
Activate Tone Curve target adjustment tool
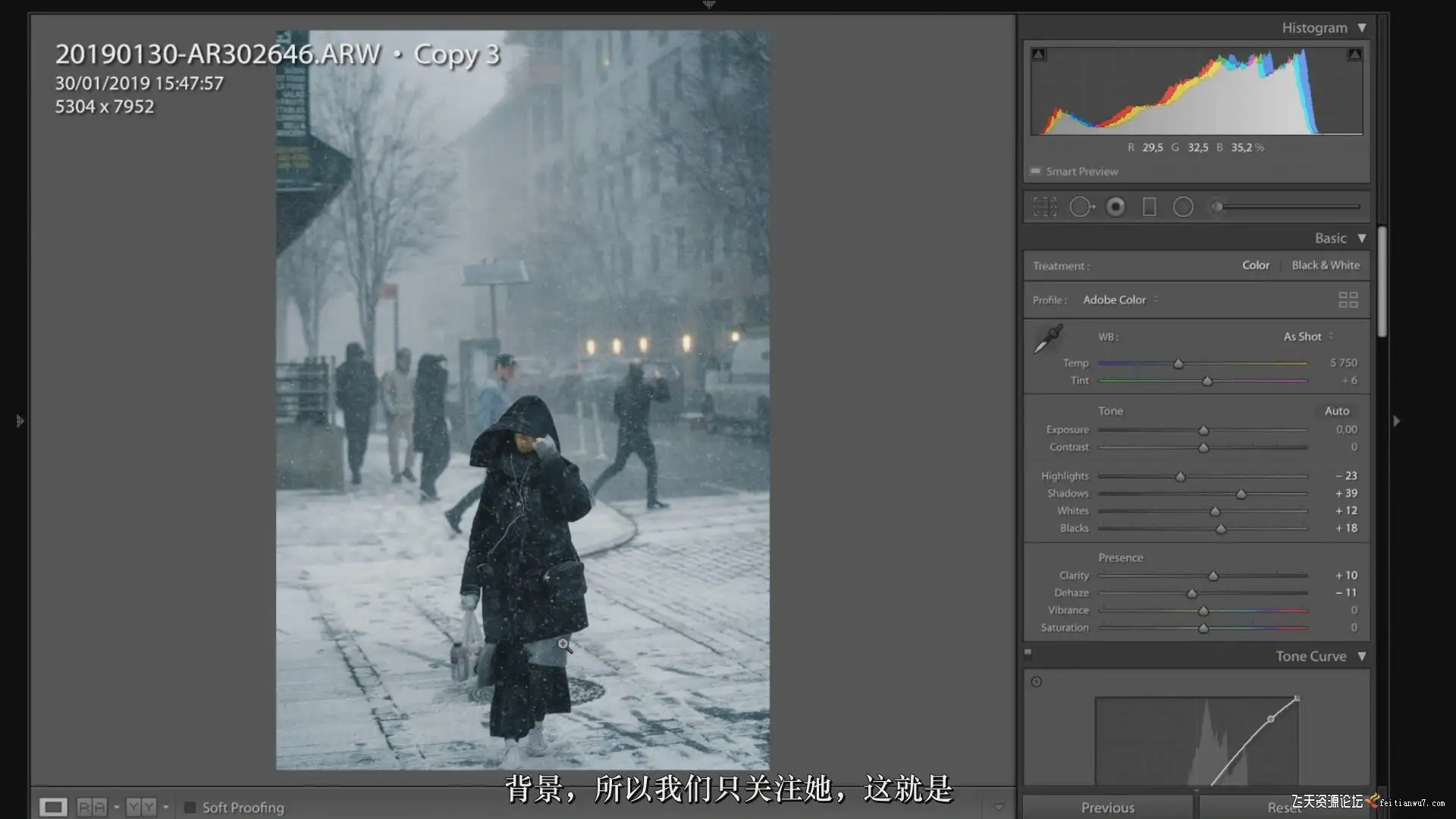1037,682
